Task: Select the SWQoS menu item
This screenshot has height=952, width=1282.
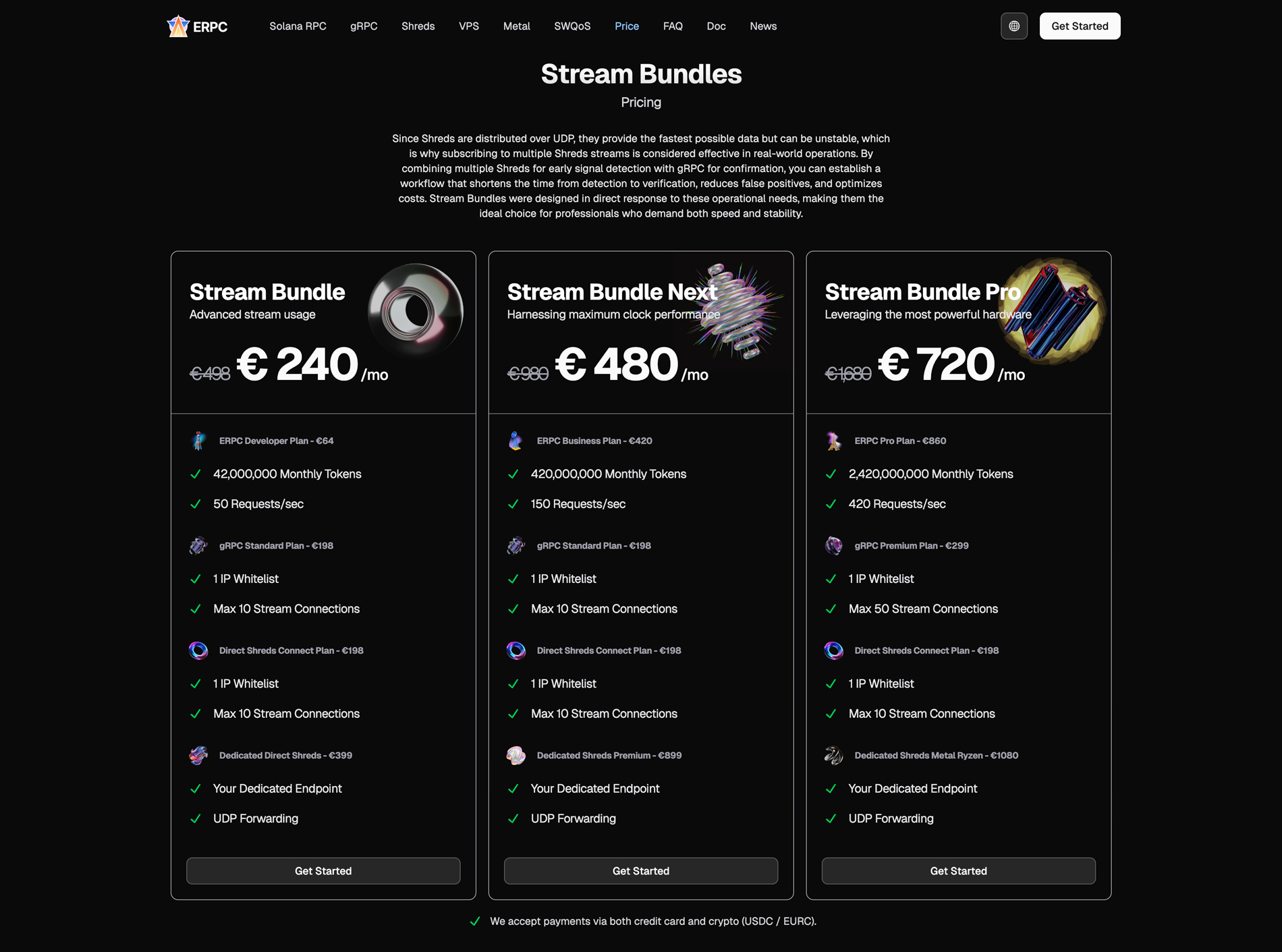Action: coord(572,26)
